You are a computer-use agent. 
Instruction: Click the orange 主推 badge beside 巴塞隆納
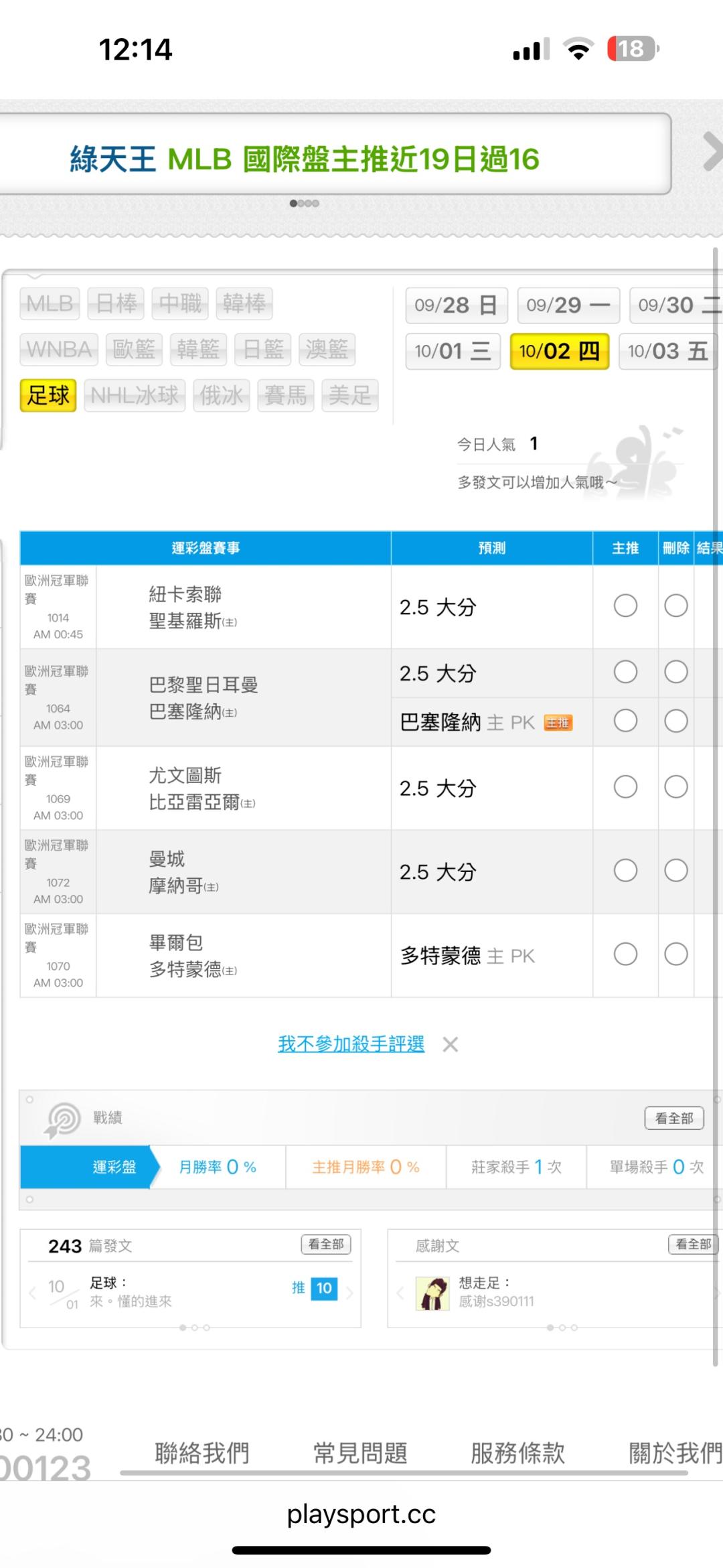[558, 723]
